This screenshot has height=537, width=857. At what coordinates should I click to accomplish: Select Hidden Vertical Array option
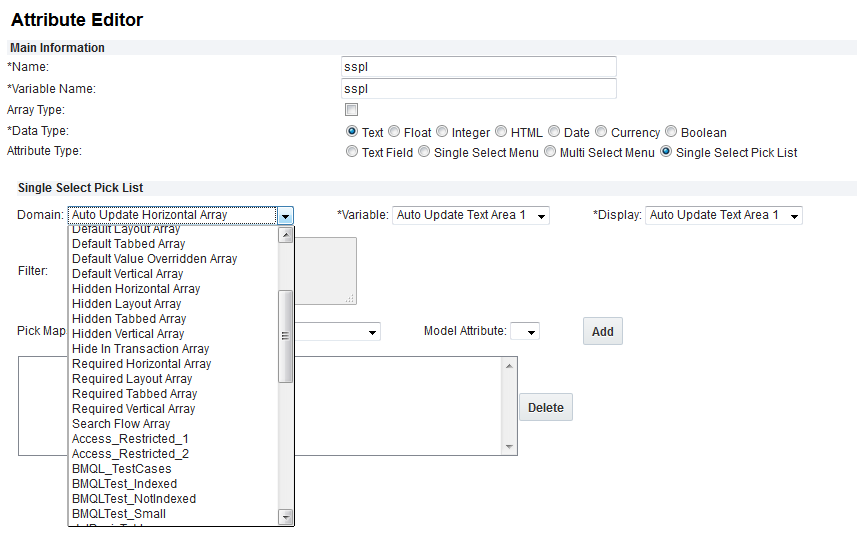tap(173, 334)
